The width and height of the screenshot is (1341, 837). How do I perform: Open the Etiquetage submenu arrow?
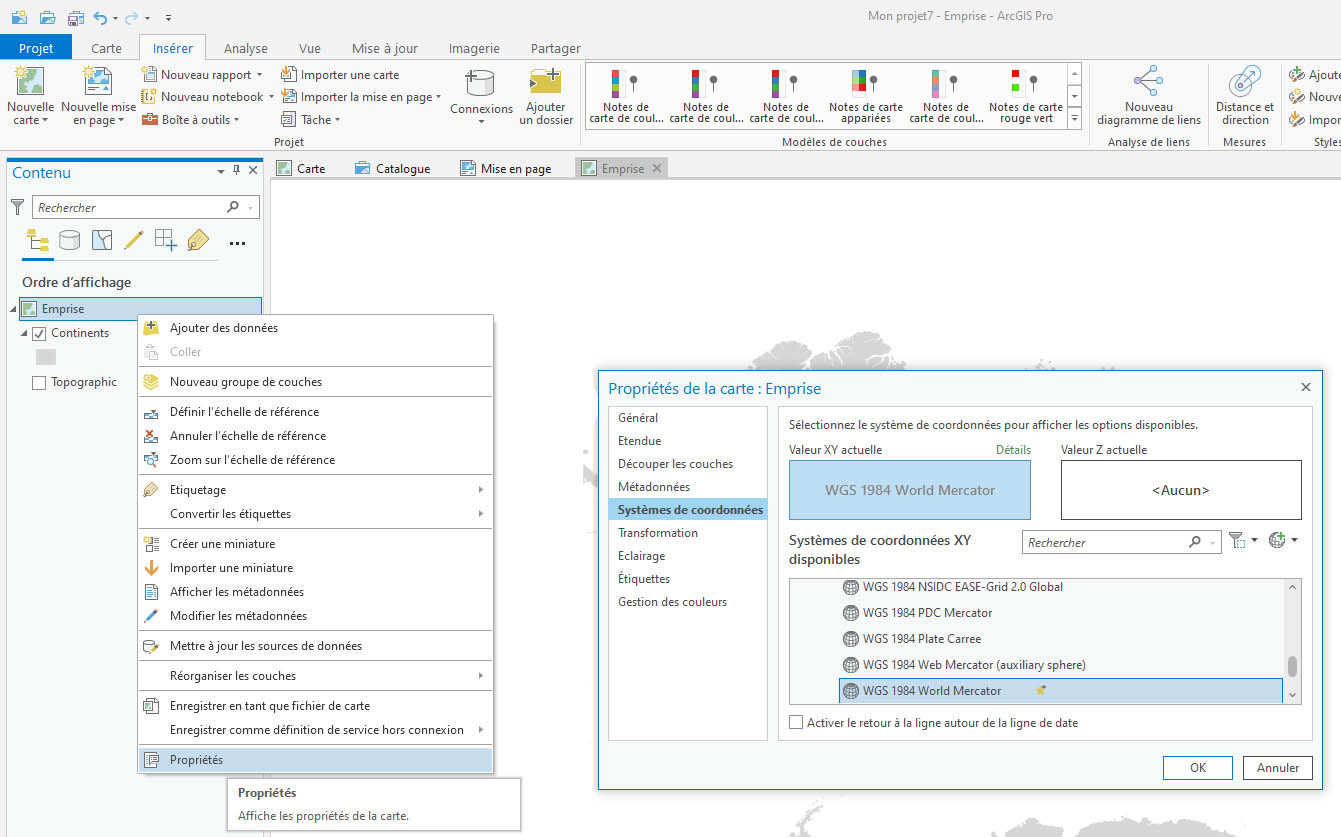pos(481,490)
